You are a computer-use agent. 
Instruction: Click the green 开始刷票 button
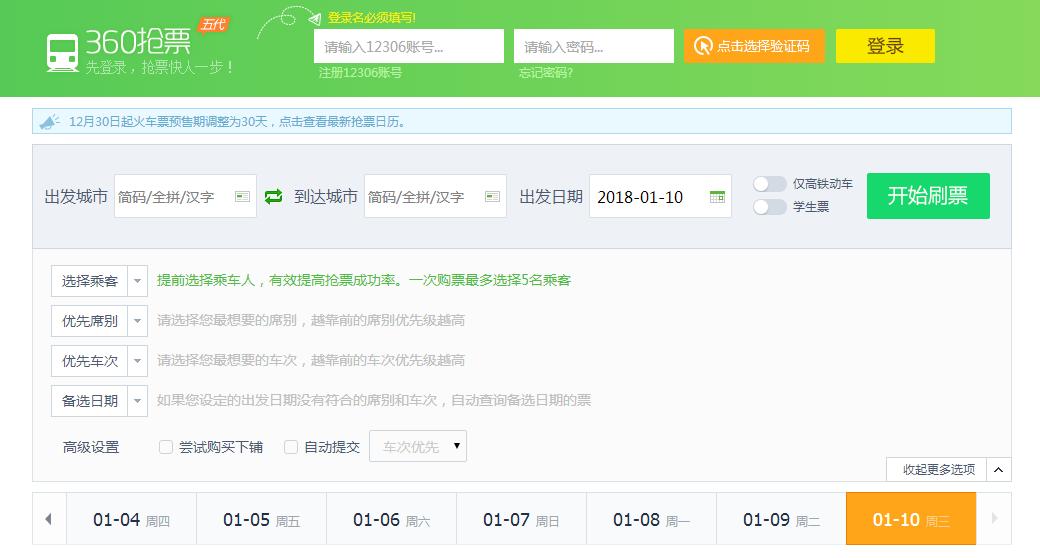928,196
